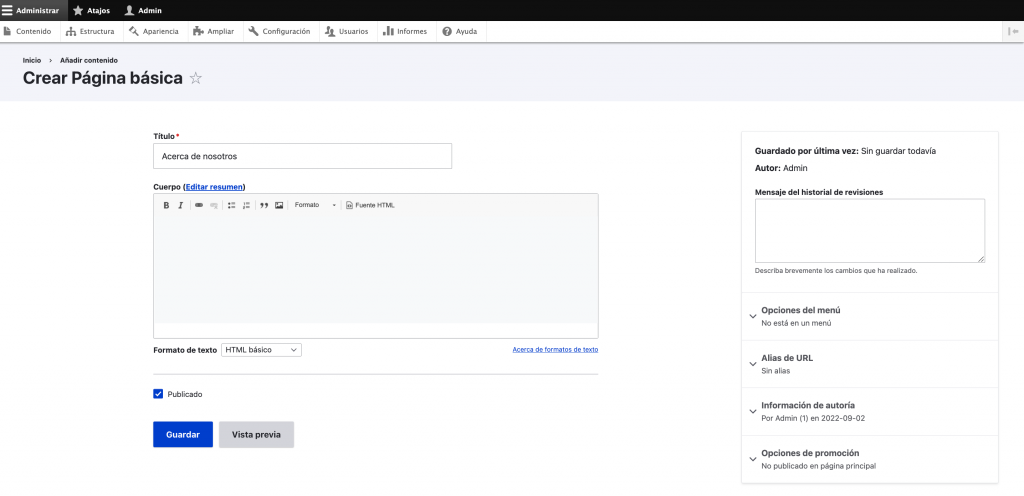Click the blue Guardar button
1024x496 pixels.
[x=182, y=434]
